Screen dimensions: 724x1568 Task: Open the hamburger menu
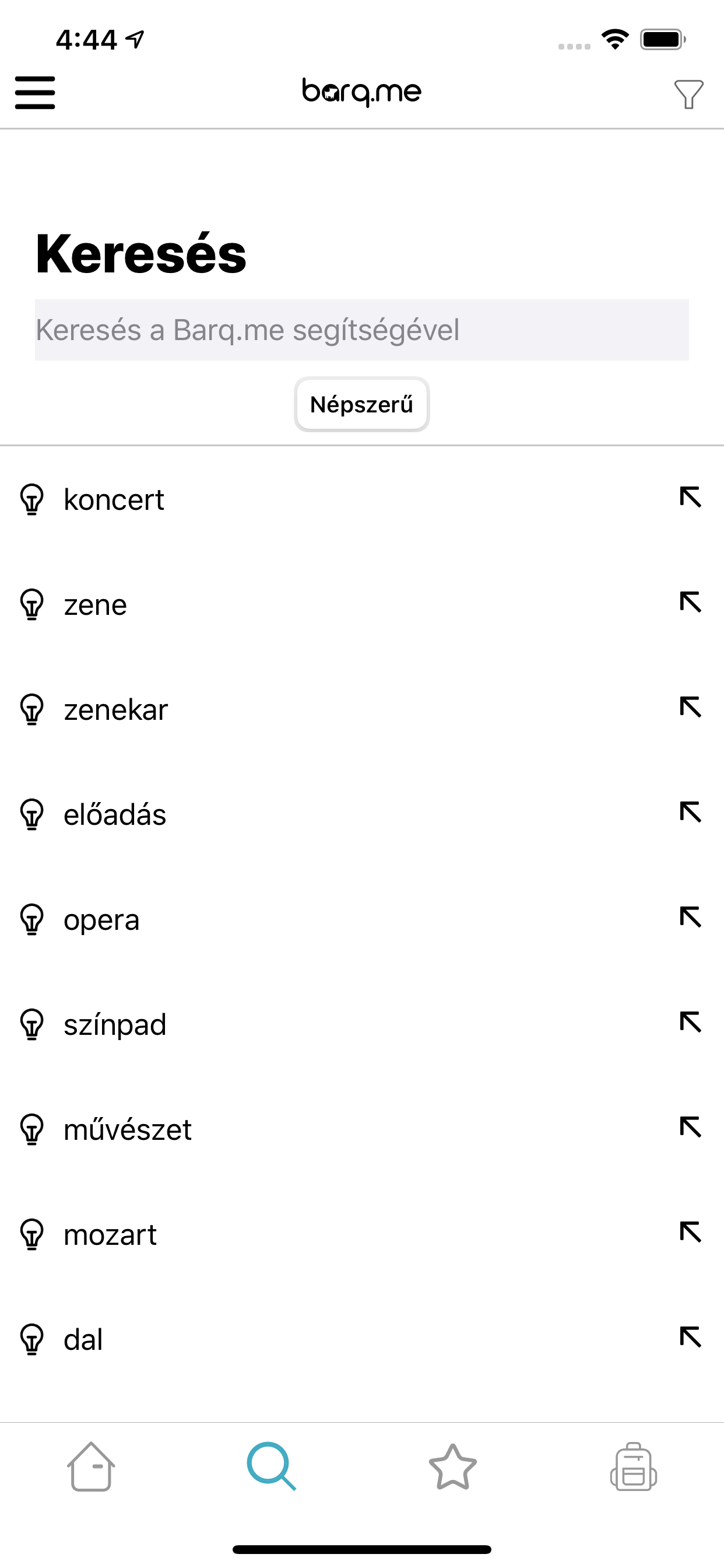[36, 93]
